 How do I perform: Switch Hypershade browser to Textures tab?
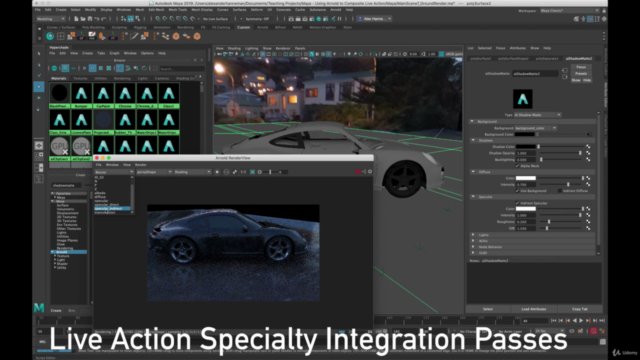[80, 78]
